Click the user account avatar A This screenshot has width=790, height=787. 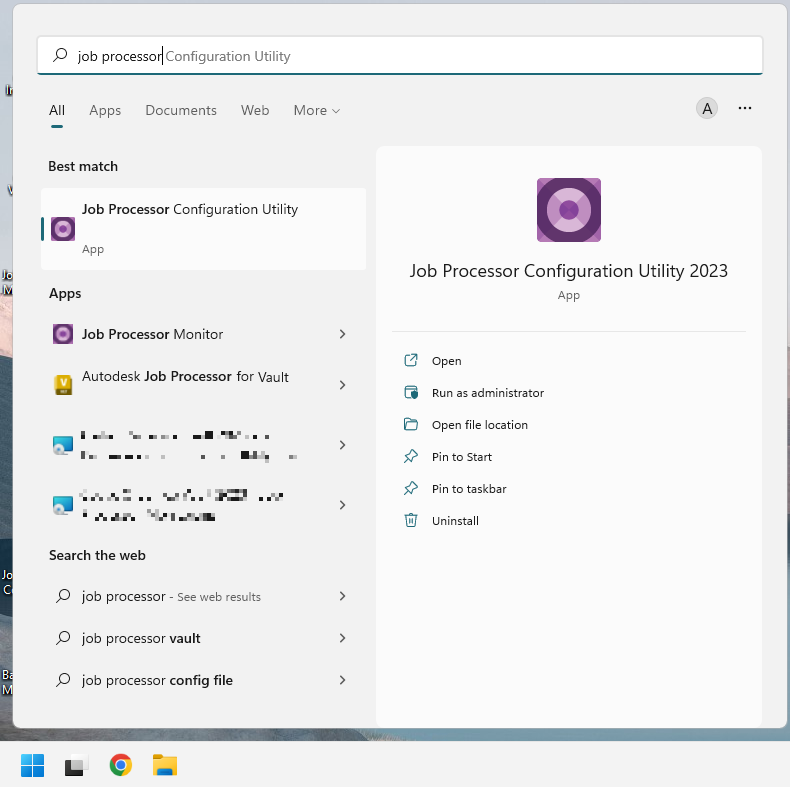(707, 108)
